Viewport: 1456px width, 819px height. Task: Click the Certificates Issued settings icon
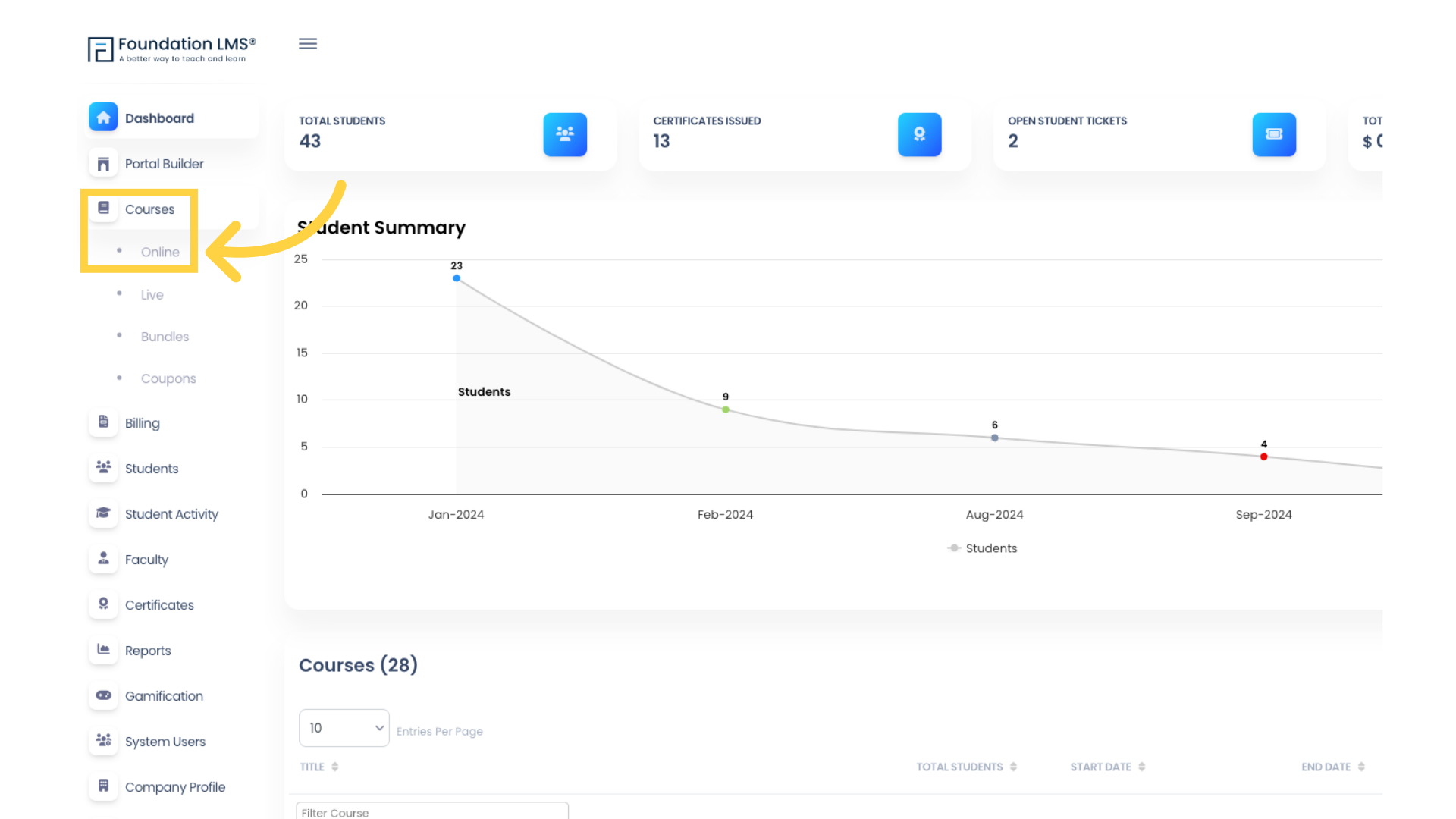pos(919,134)
